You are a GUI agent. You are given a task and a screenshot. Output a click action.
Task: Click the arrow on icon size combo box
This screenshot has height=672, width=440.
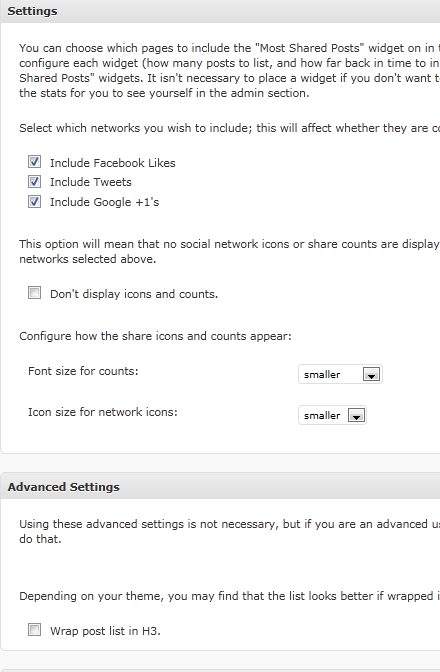(x=356, y=416)
